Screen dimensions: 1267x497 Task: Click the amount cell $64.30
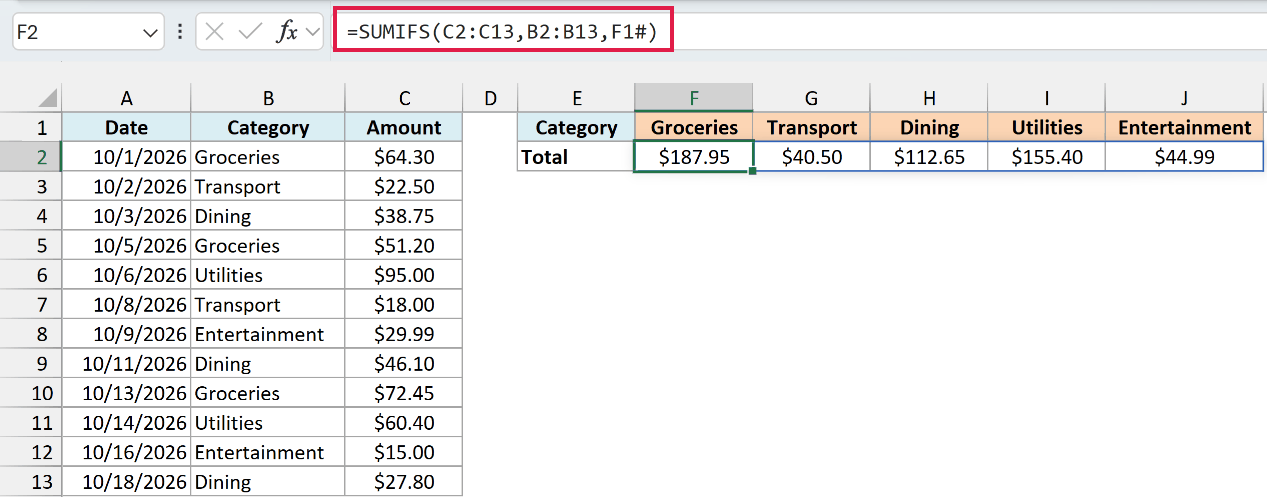404,157
